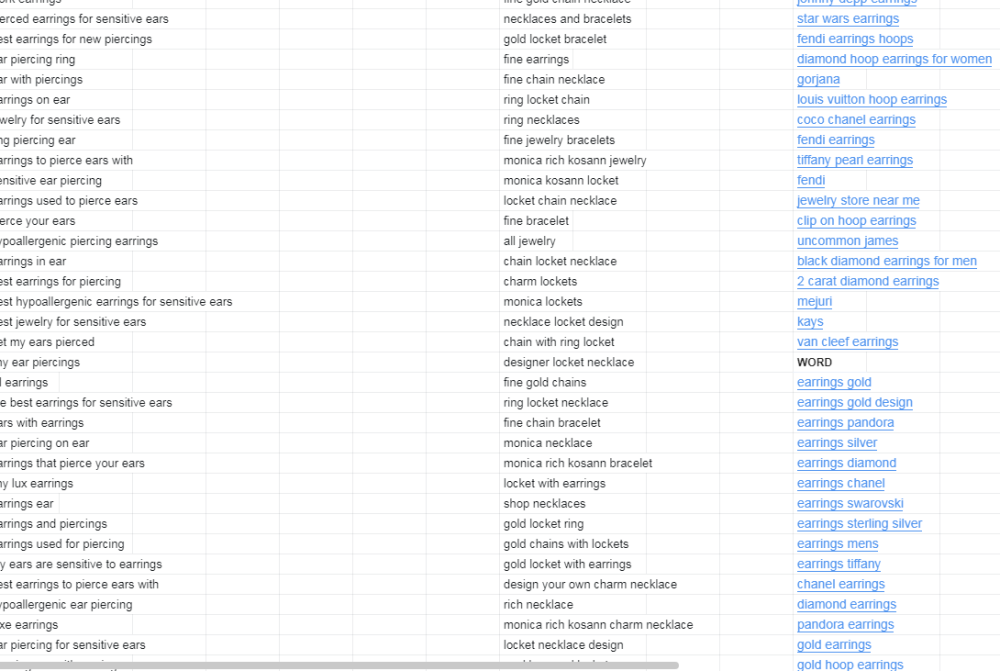Select the bold "WORD" header cell
This screenshot has height=671, width=1000.
(814, 362)
